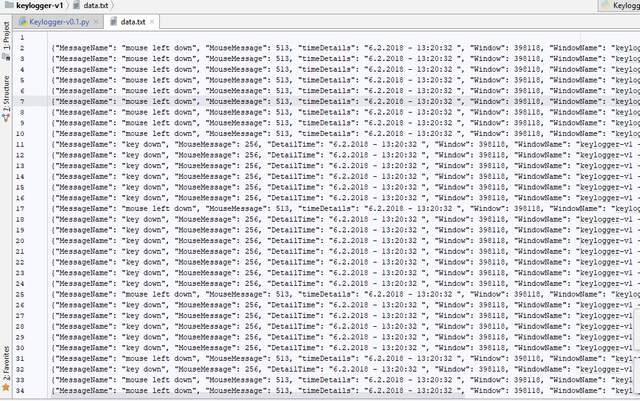Click "timeDetails" key on line 31
640x401 pixels.
326,358
